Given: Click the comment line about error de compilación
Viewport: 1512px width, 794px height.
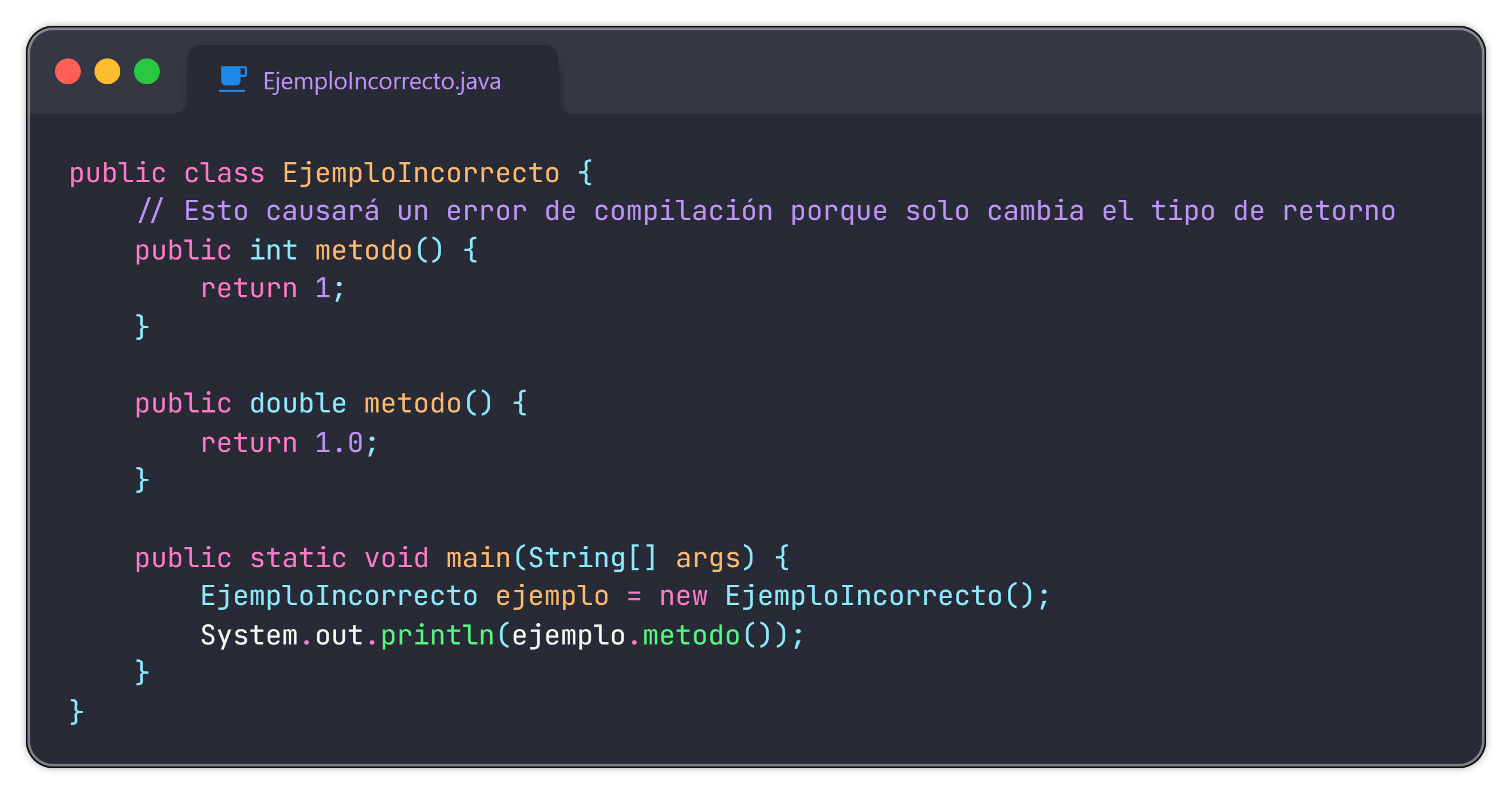Looking at the screenshot, I should (x=765, y=211).
